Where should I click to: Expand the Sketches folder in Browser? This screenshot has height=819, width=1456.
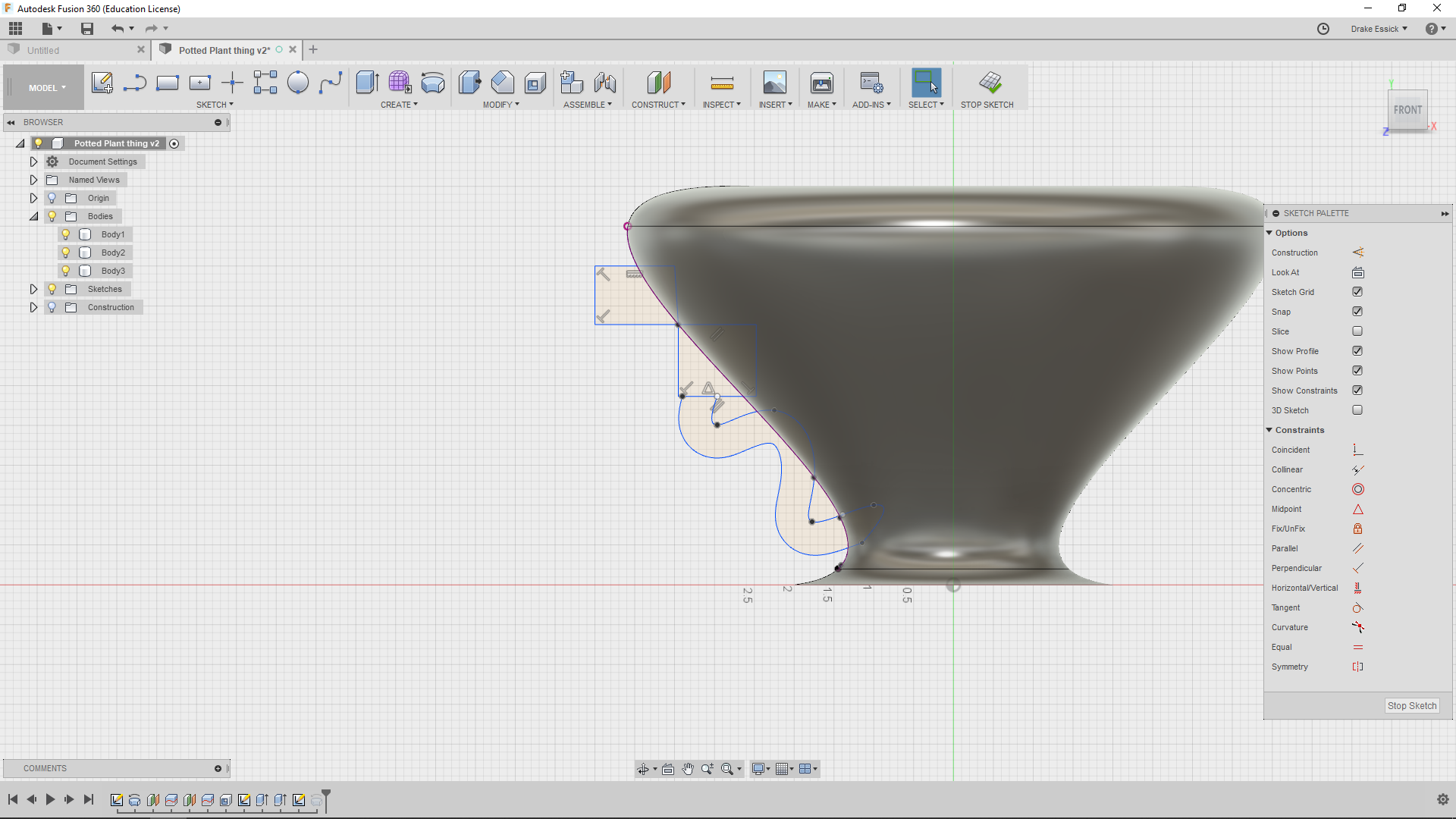(35, 289)
